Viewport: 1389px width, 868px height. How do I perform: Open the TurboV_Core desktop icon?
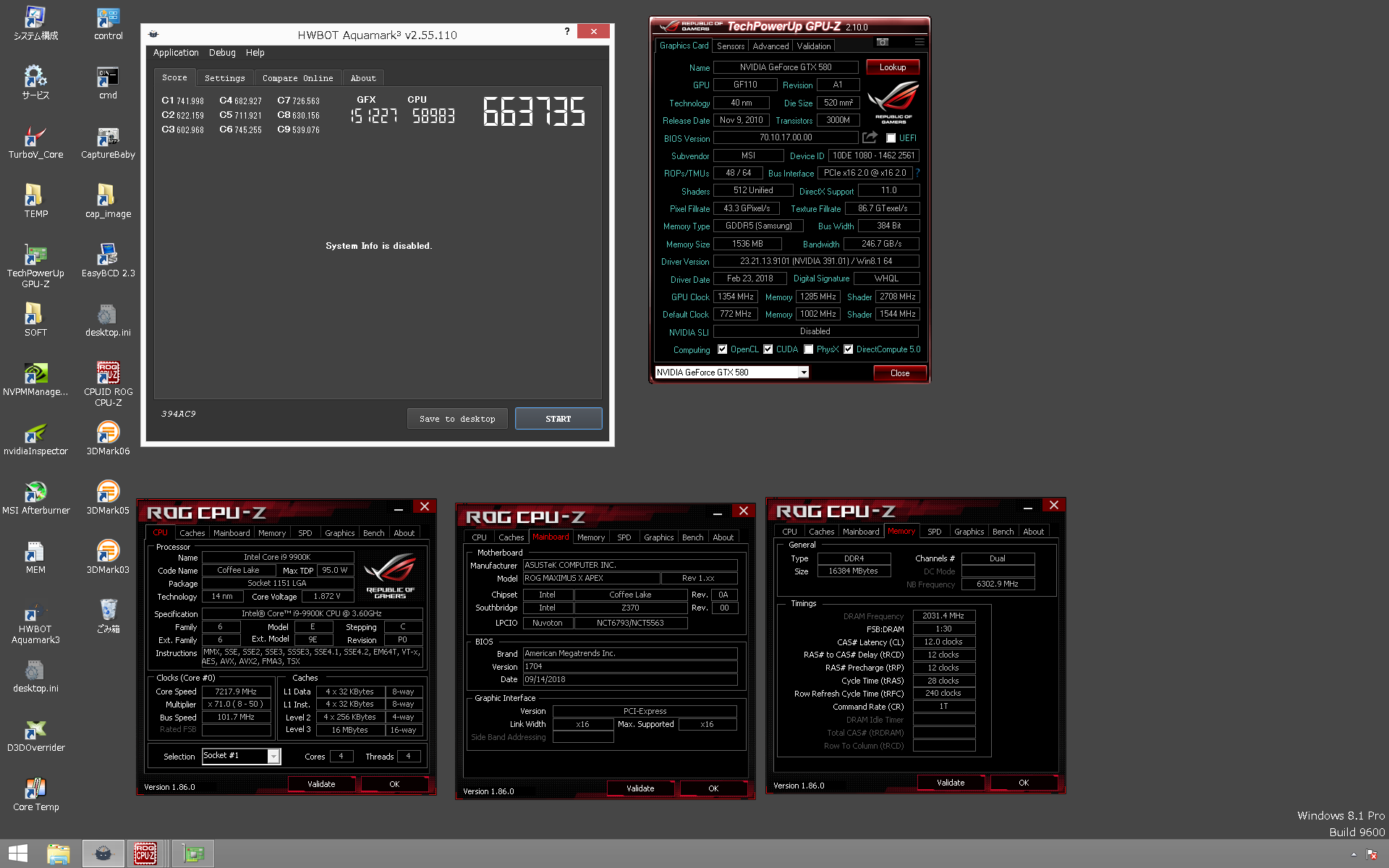35,142
